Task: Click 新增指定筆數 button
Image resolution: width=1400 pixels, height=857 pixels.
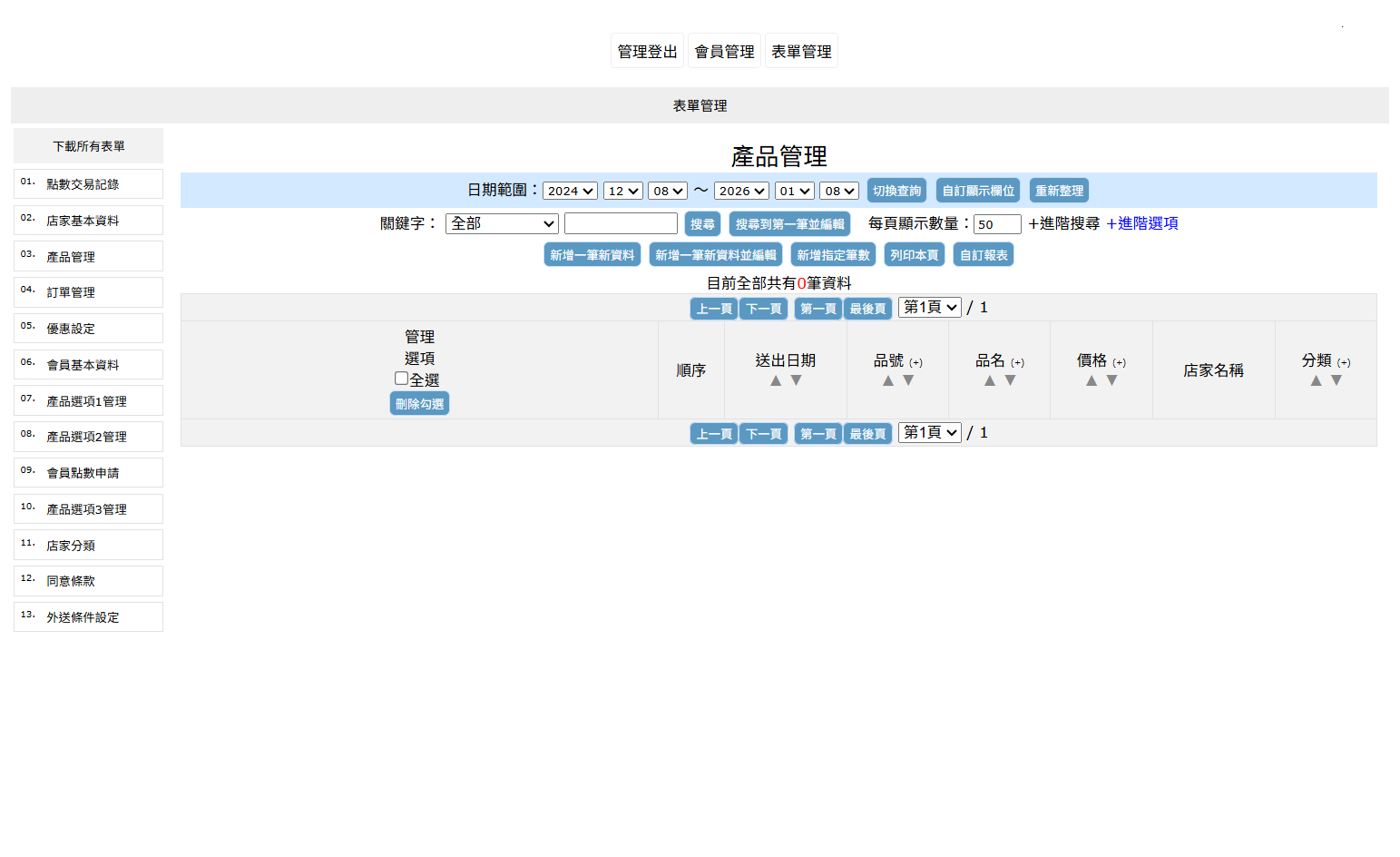Action: pyautogui.click(x=833, y=255)
